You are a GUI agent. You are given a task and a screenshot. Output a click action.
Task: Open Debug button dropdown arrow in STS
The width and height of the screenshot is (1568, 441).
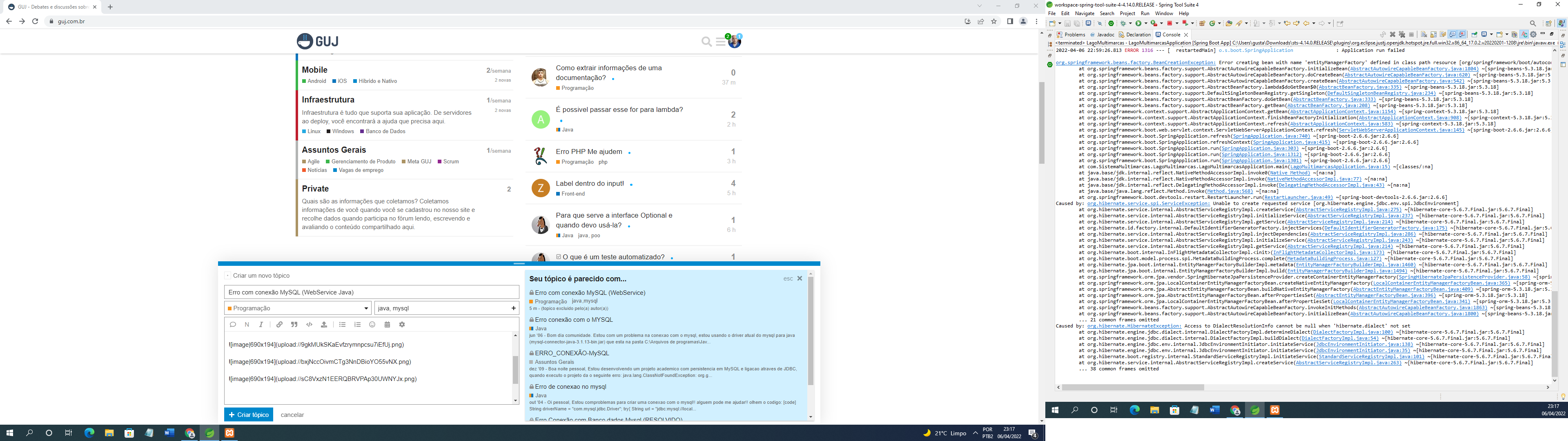click(x=1130, y=23)
